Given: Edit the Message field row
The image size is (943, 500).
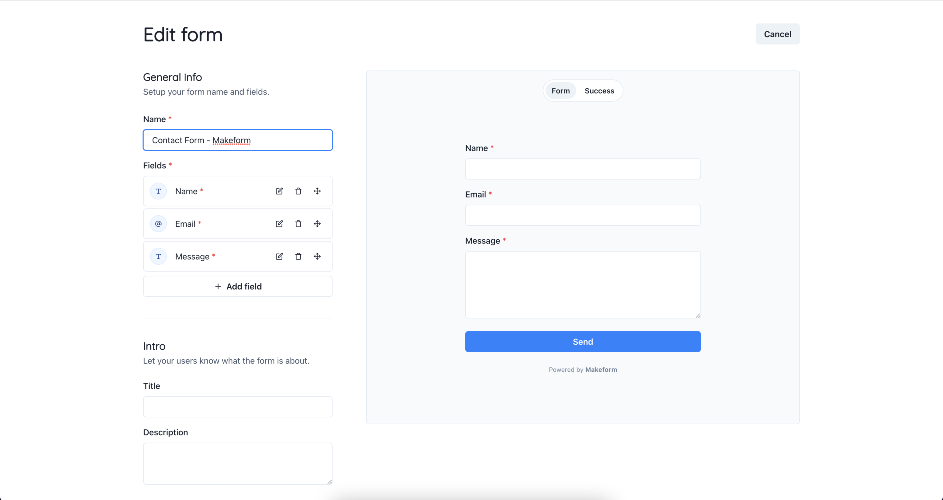Looking at the screenshot, I should 279,256.
